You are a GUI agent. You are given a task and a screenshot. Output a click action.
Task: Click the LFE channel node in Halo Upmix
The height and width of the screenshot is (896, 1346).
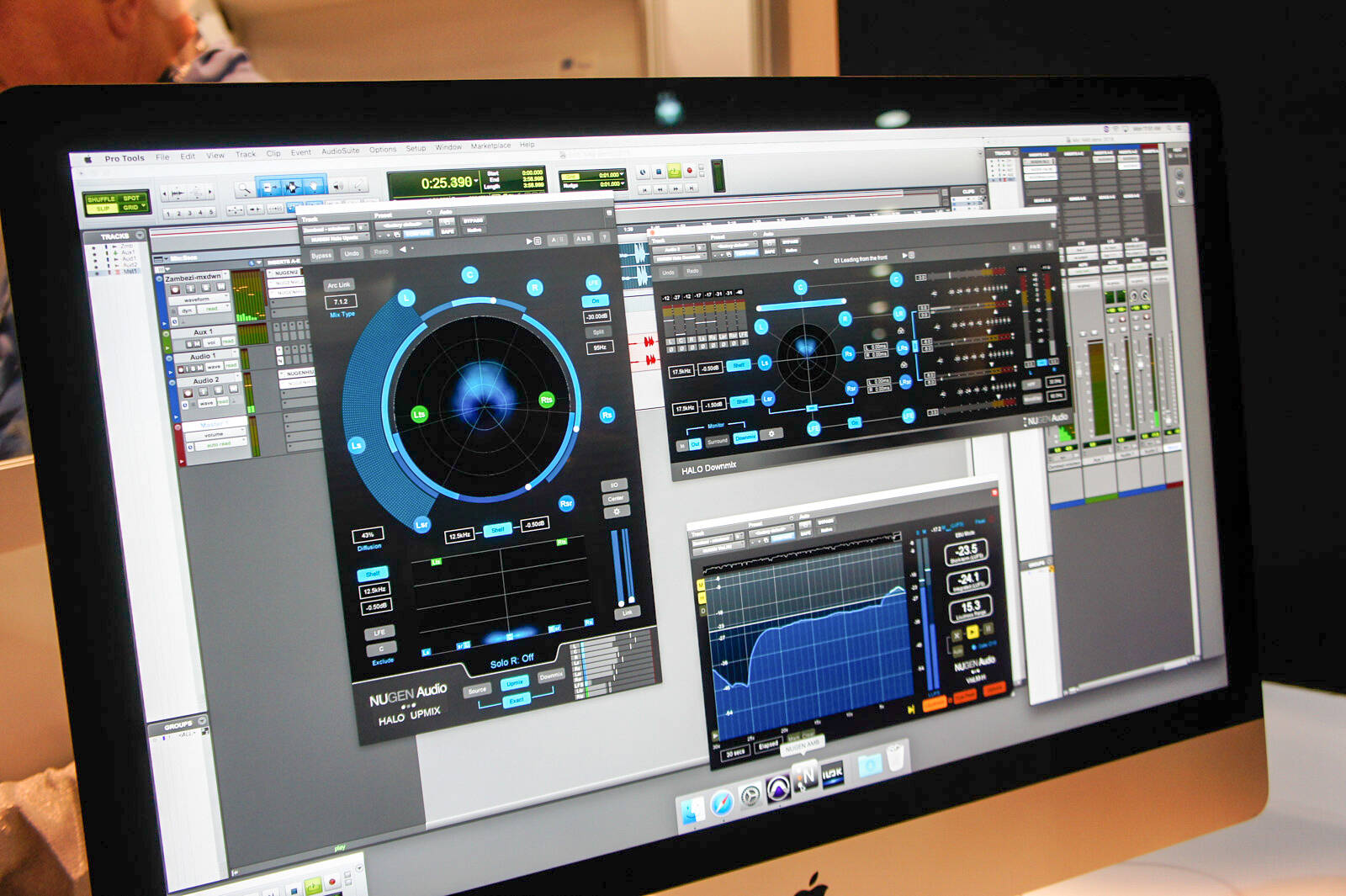593,282
